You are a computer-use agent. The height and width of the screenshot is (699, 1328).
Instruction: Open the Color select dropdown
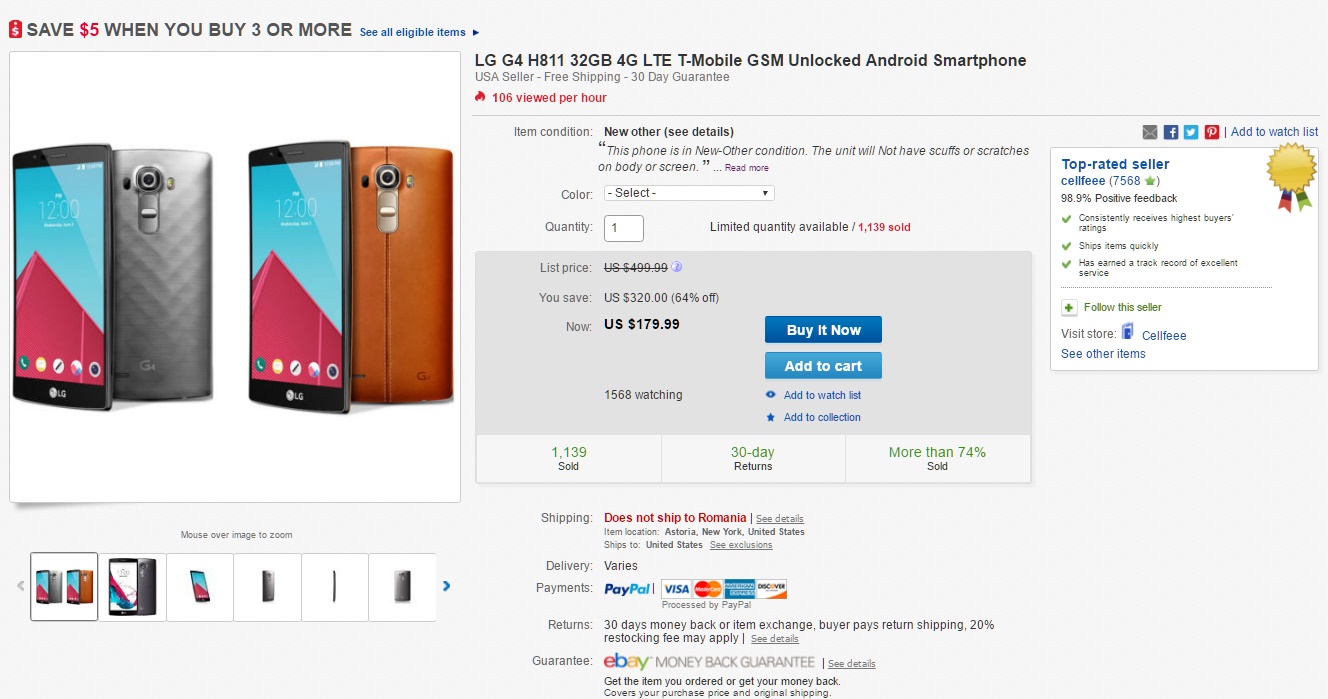tap(689, 193)
